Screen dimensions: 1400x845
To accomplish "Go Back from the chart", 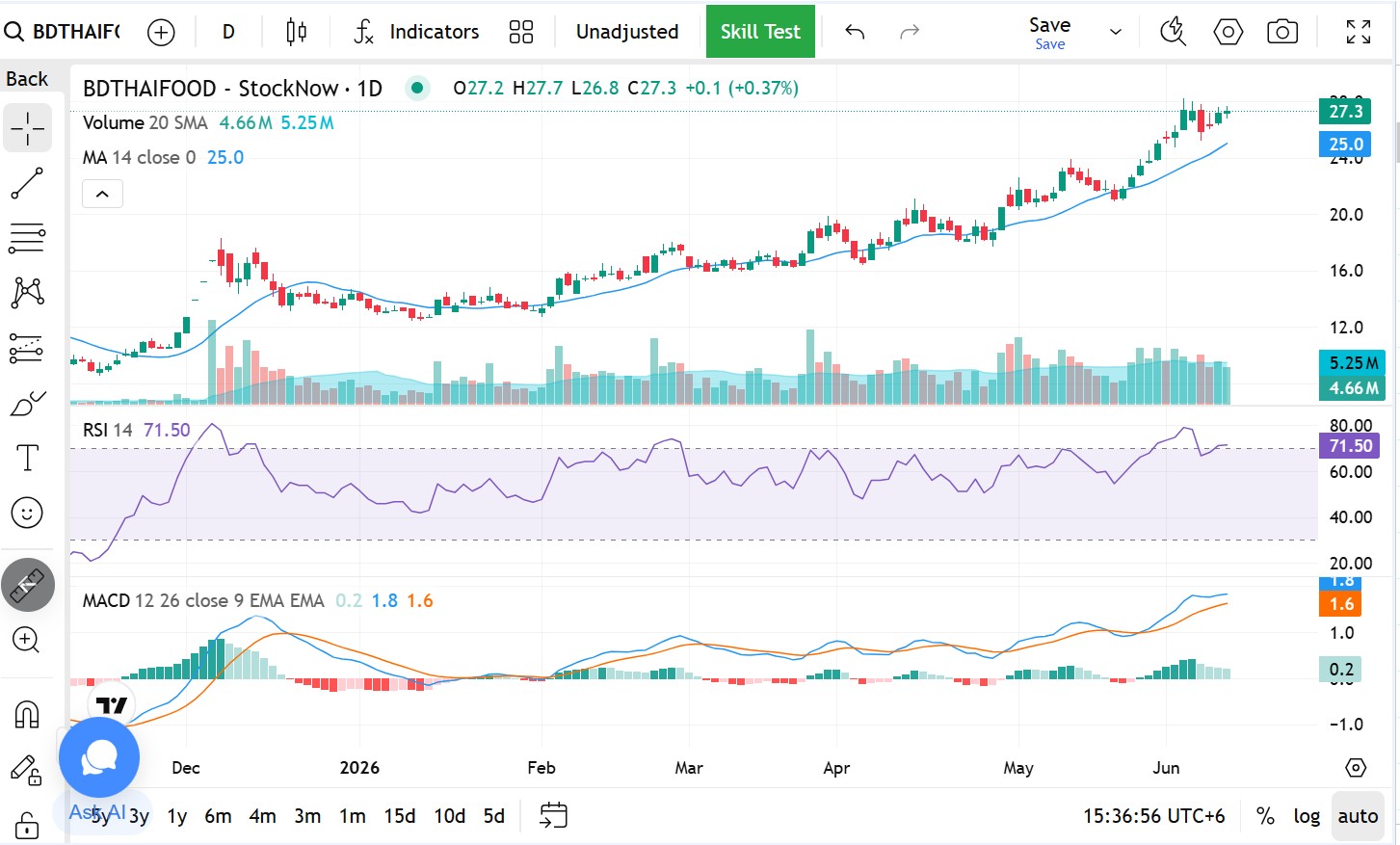I will 27,79.
